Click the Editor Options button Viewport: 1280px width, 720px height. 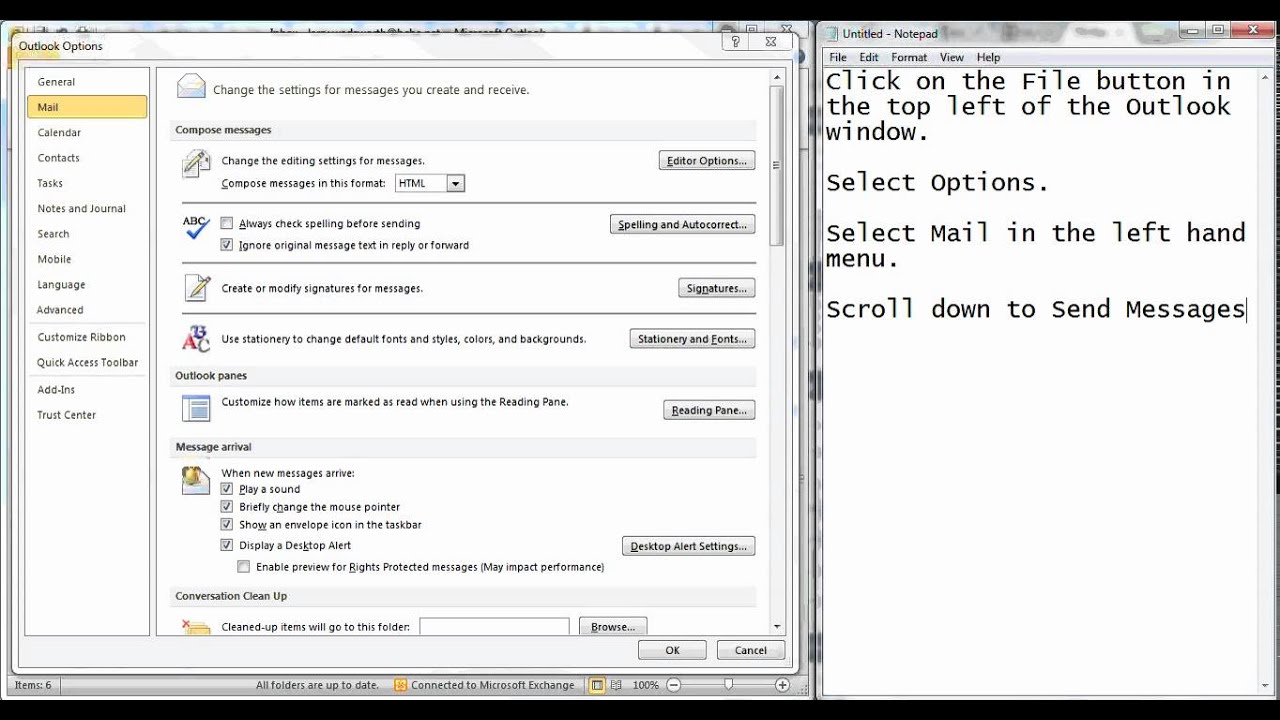pos(707,161)
